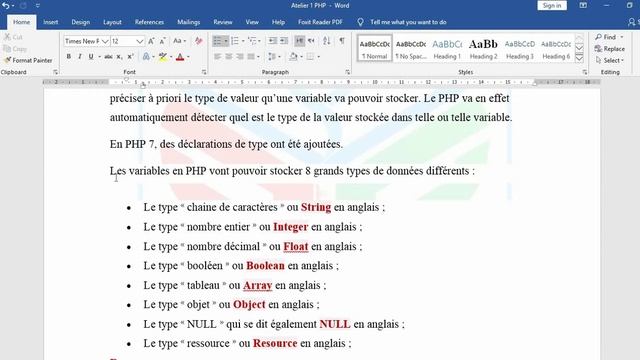Screen dimensions: 640x360
Task: Open the References tab
Action: [149, 22]
